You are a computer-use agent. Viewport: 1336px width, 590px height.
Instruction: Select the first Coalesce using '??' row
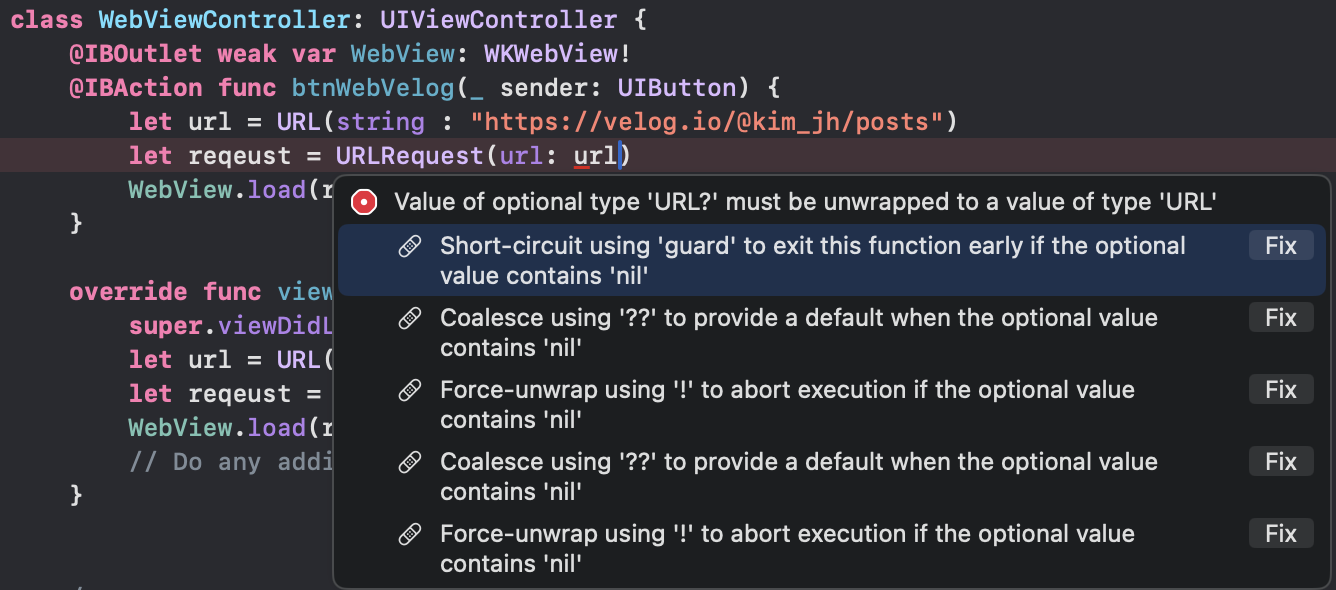(798, 332)
